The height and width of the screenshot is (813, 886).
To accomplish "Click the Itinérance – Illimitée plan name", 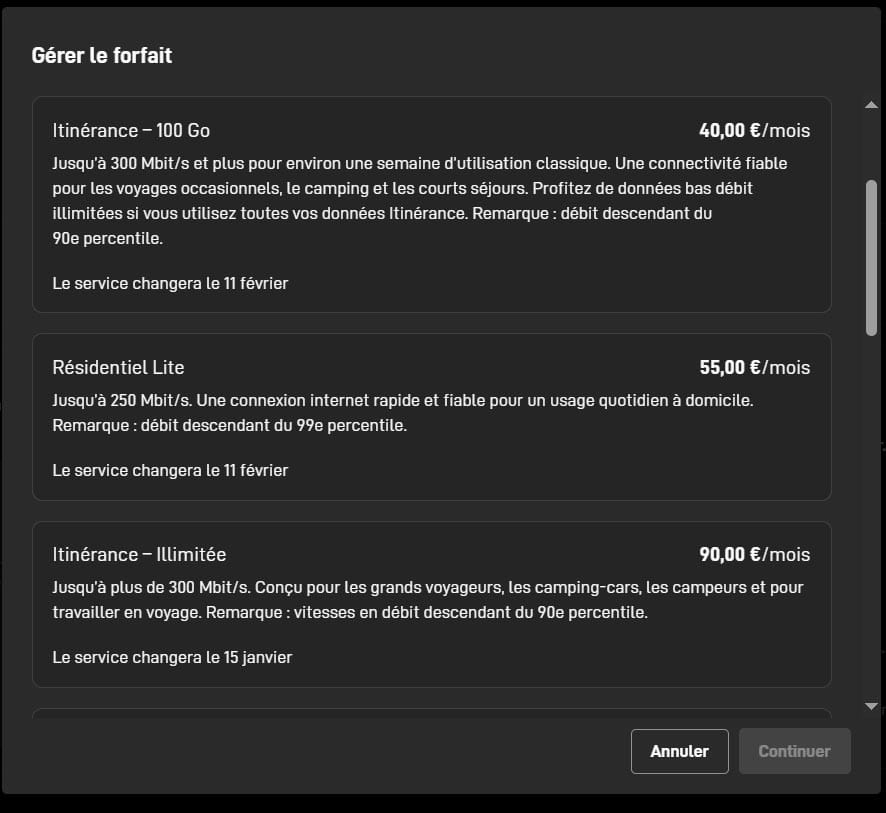I will [139, 554].
